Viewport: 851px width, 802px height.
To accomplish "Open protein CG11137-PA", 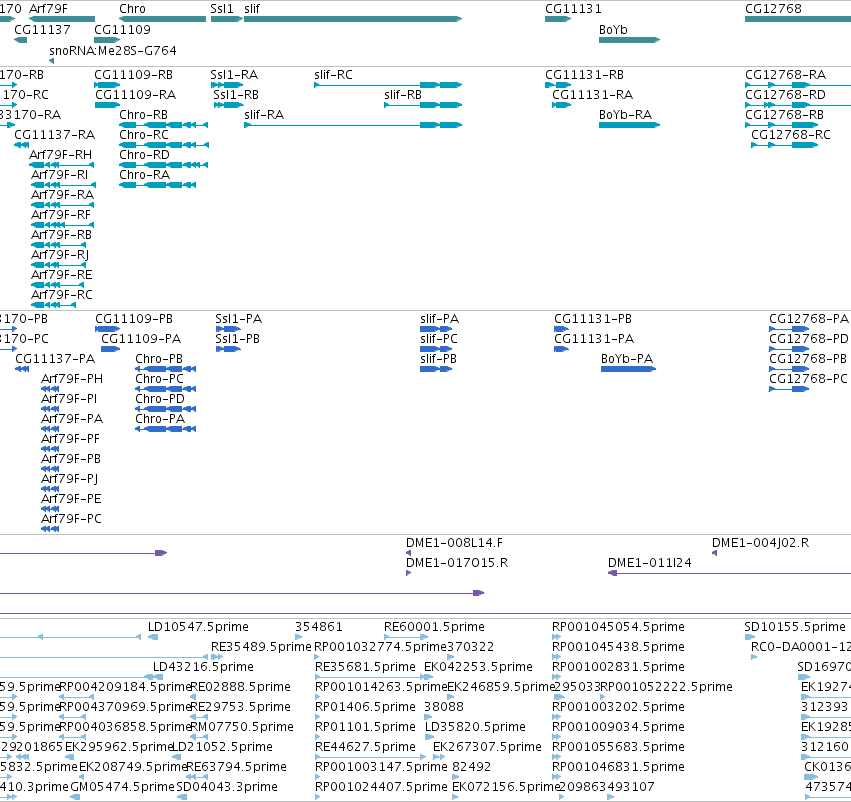I will [x=55, y=359].
